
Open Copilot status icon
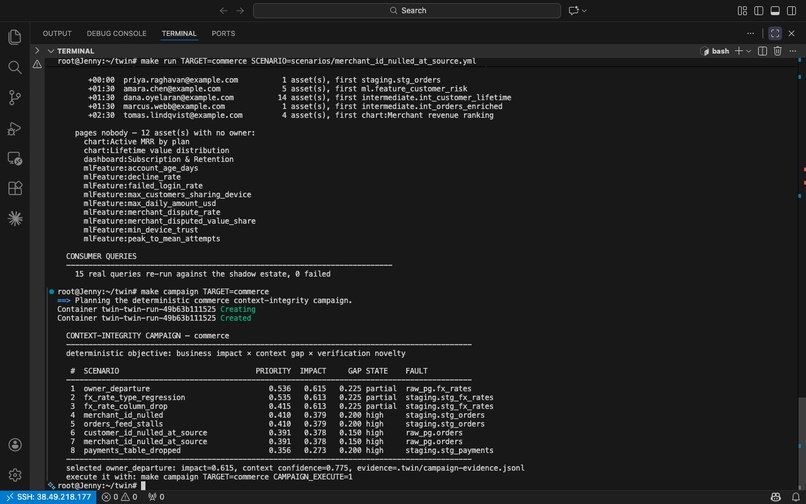776,497
